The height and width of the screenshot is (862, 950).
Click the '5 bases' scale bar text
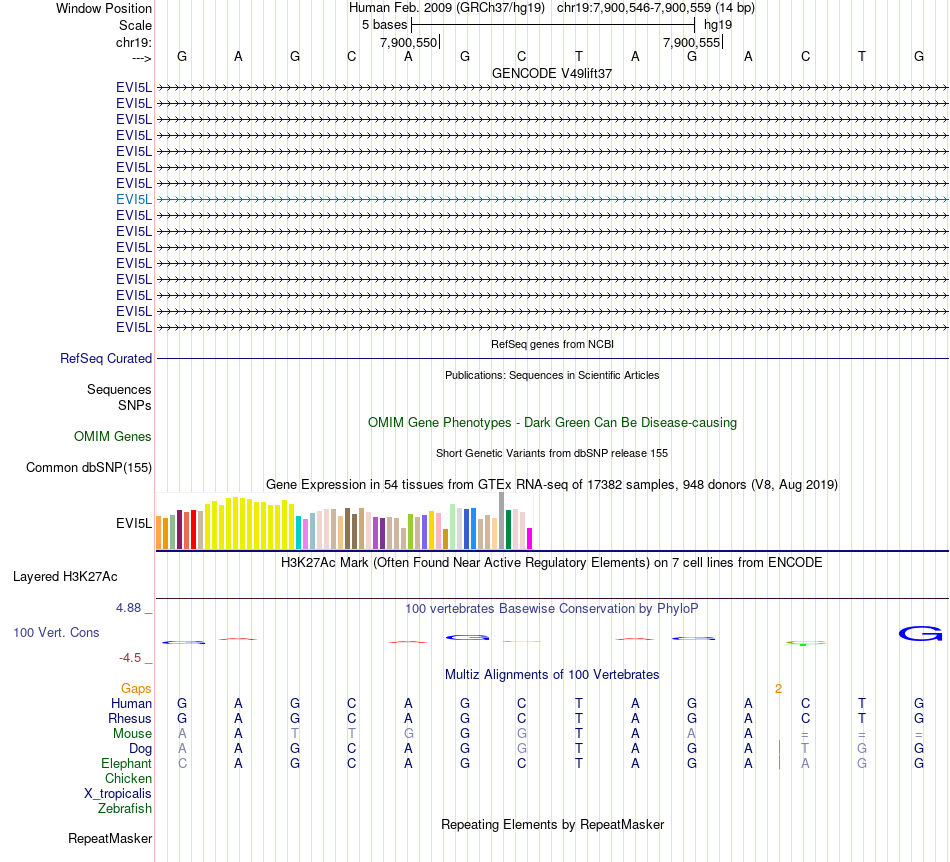[385, 25]
